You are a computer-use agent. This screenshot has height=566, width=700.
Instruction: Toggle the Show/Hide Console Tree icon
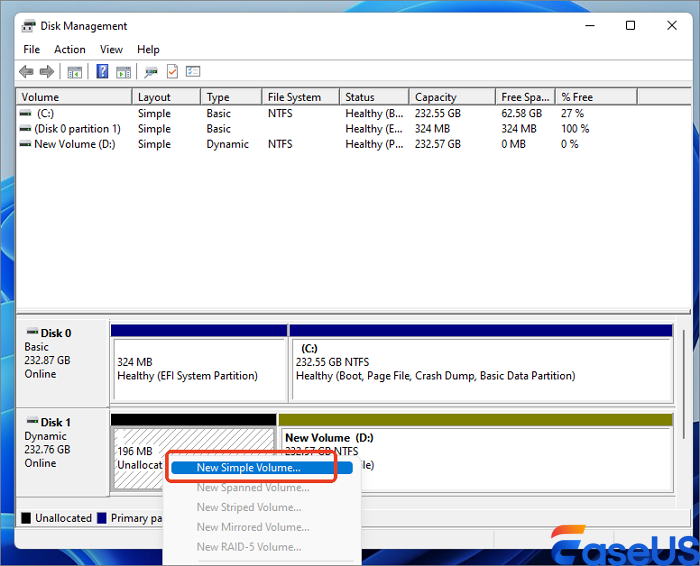coord(75,72)
